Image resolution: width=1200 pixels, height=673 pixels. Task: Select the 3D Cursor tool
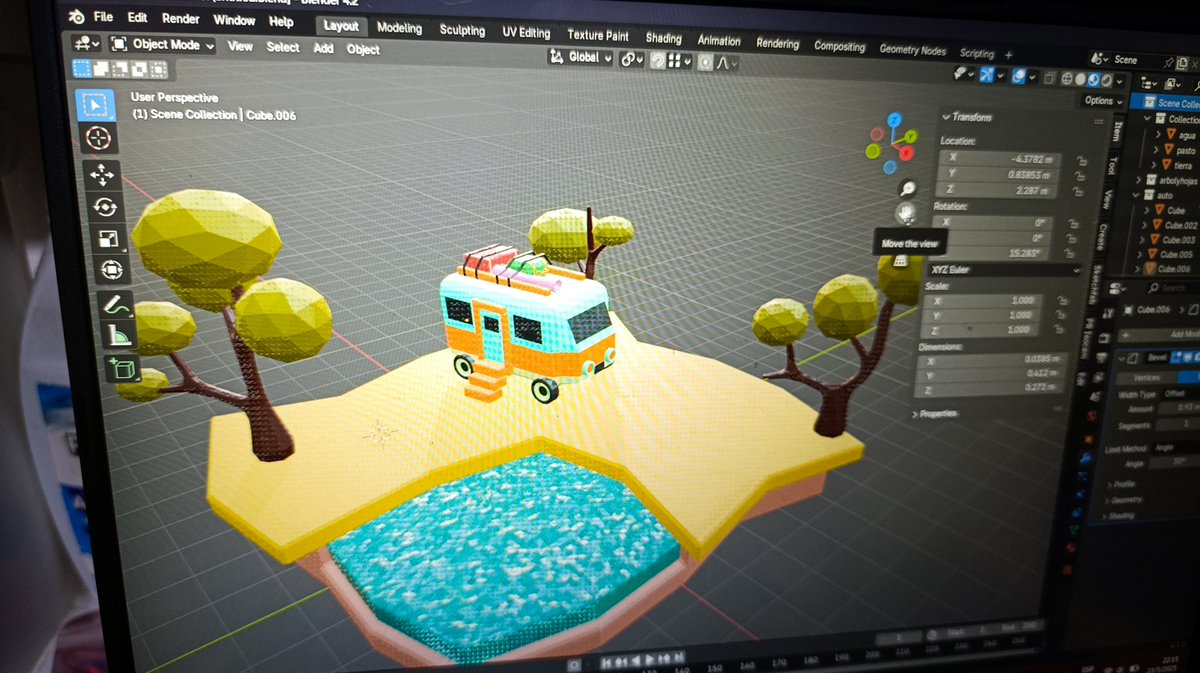click(98, 138)
